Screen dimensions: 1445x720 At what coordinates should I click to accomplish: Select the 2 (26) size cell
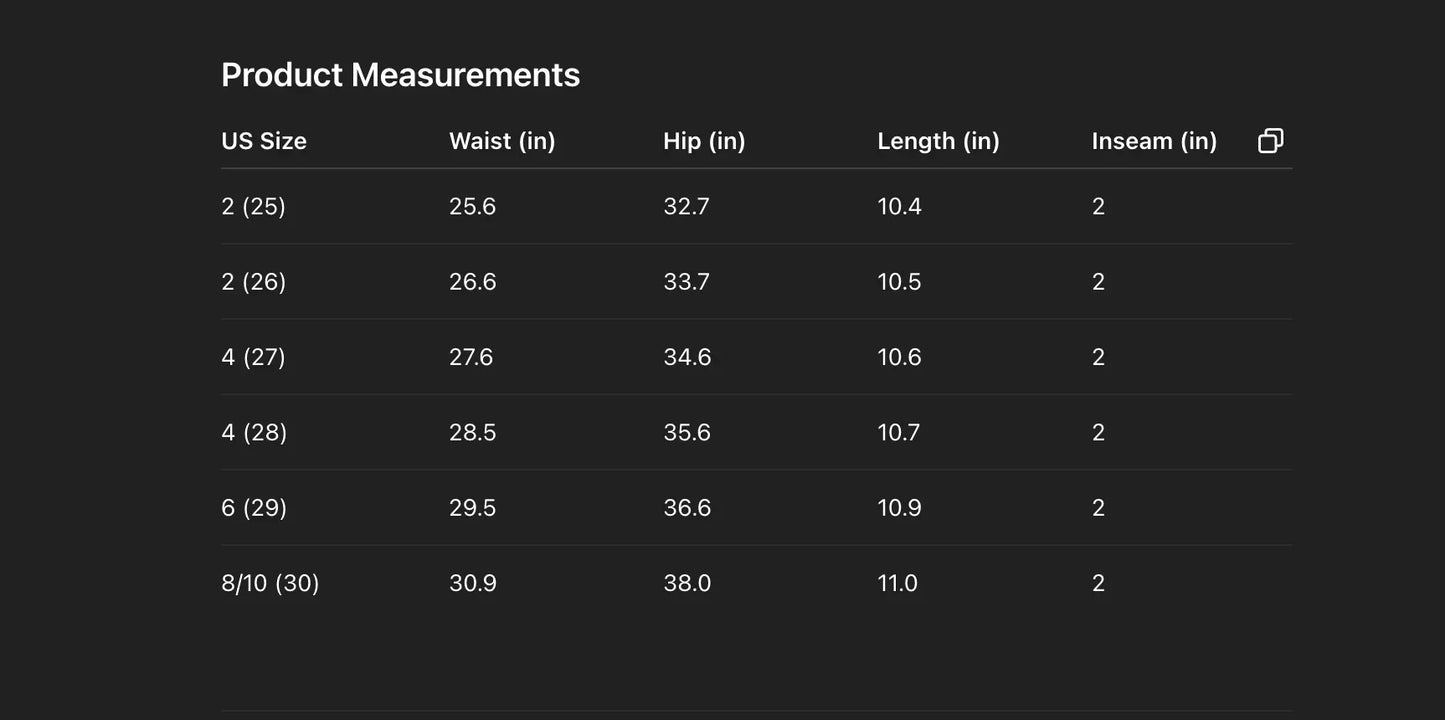click(x=254, y=282)
